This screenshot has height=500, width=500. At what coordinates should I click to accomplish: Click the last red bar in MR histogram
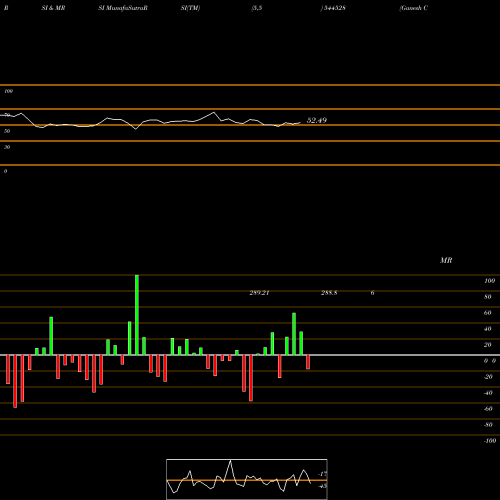pyautogui.click(x=308, y=362)
